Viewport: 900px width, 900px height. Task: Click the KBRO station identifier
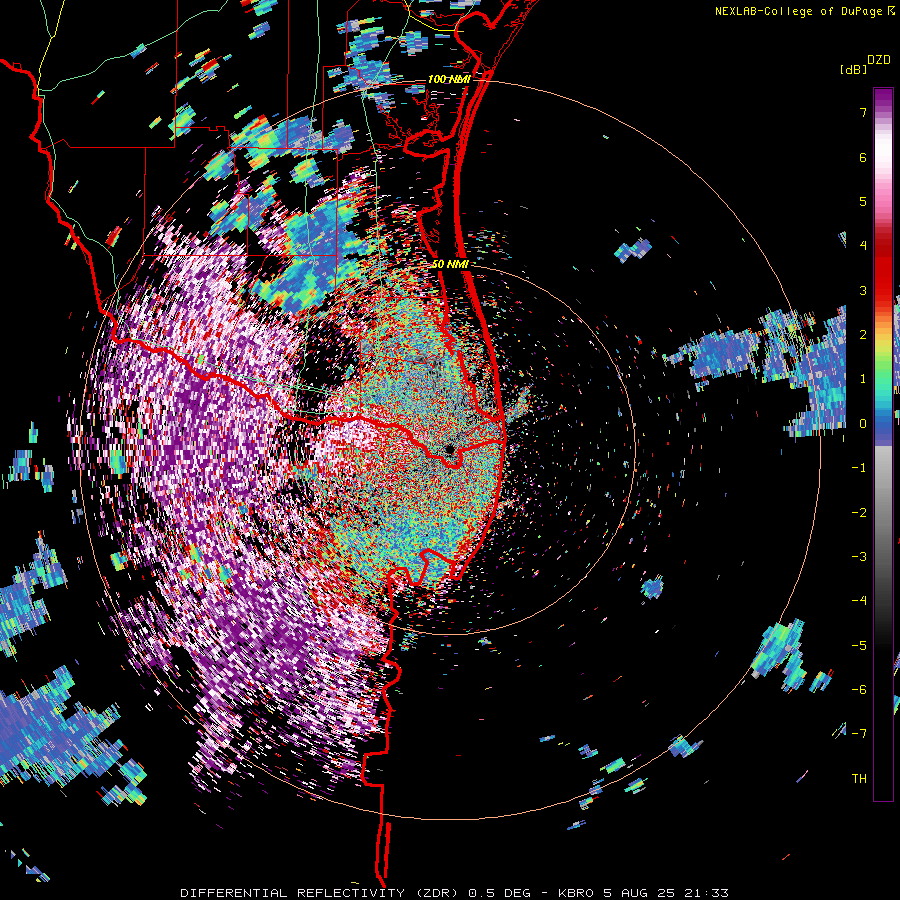click(577, 893)
